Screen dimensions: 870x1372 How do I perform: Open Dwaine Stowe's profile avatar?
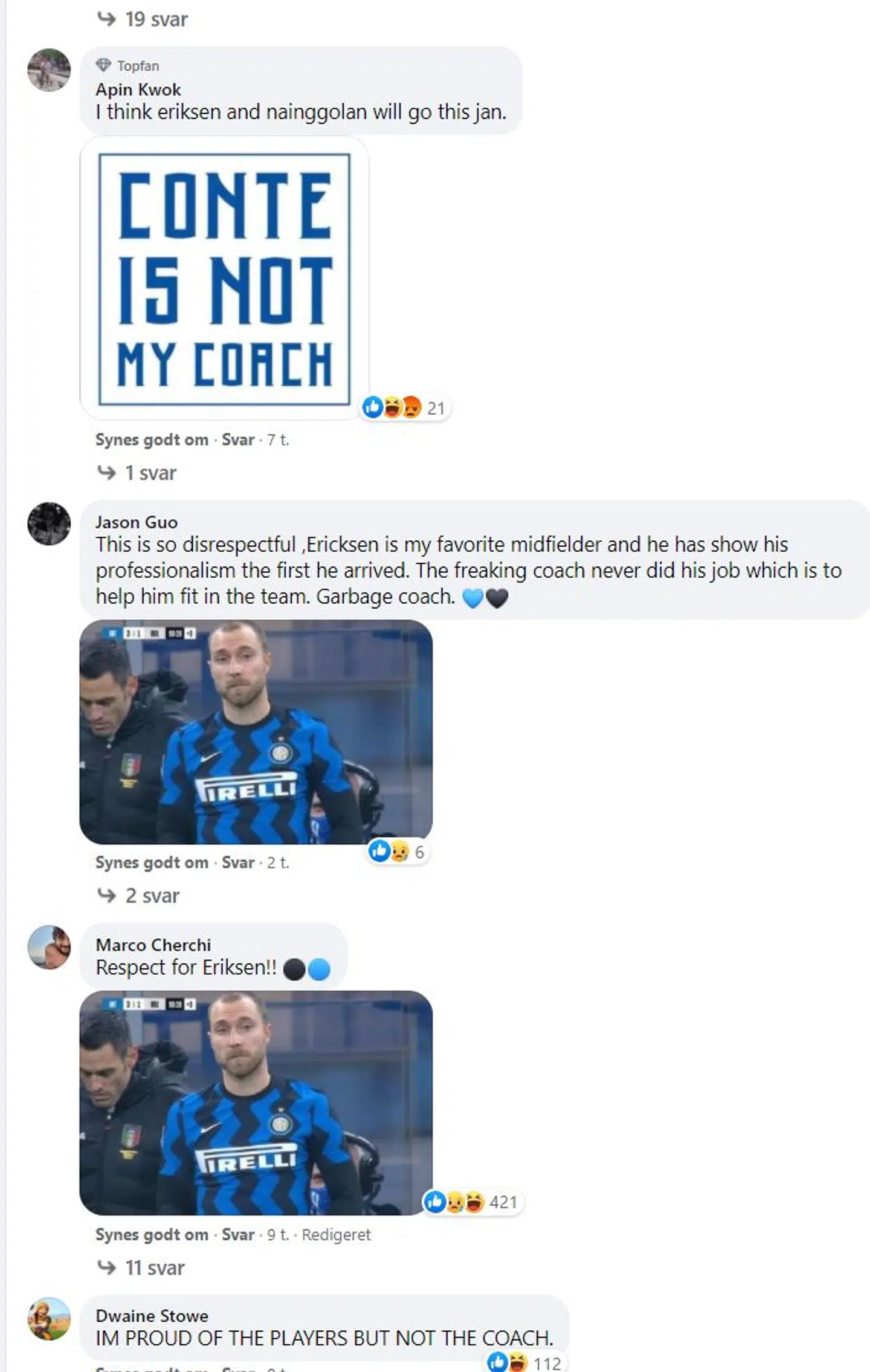tap(49, 1318)
